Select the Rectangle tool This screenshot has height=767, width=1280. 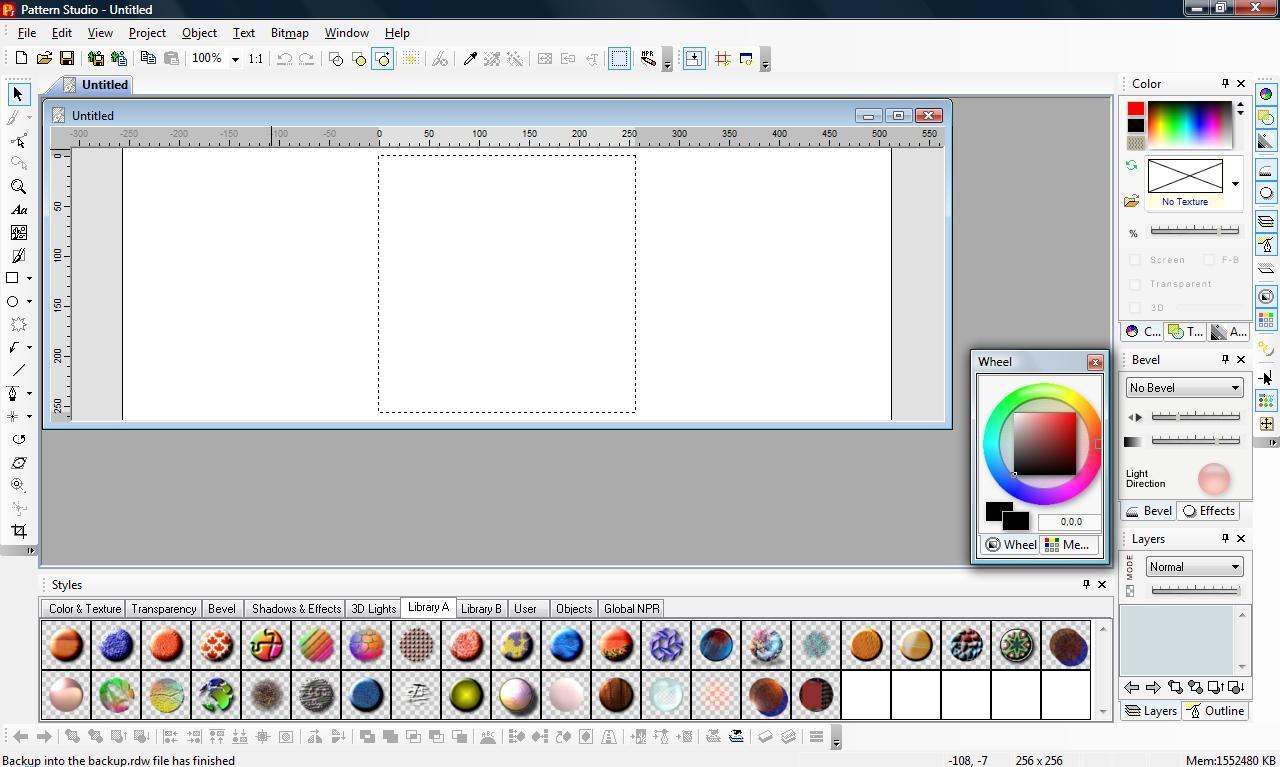(13, 278)
